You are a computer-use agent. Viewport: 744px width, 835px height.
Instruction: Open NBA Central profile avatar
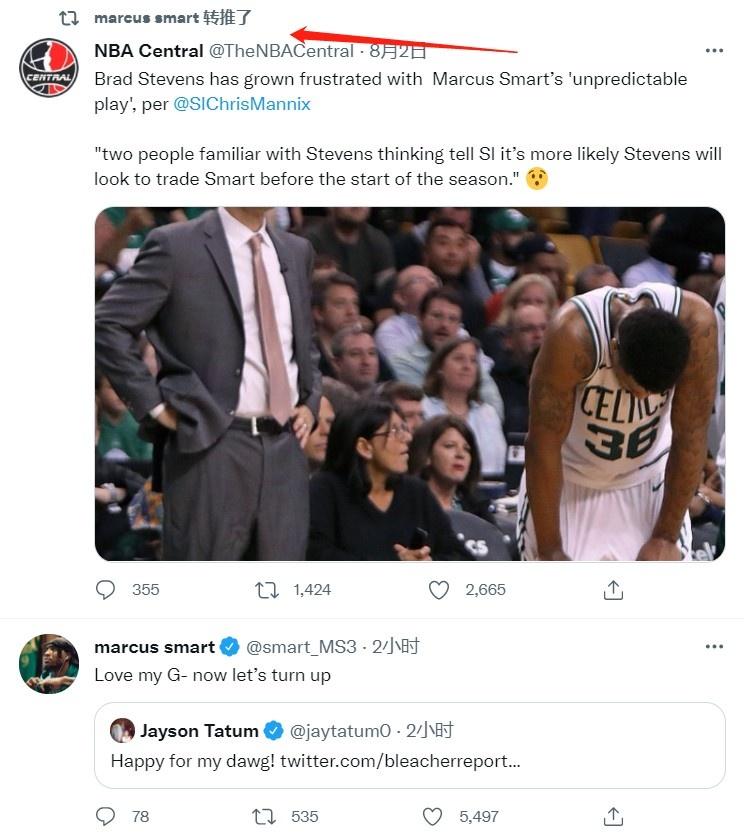[49, 68]
